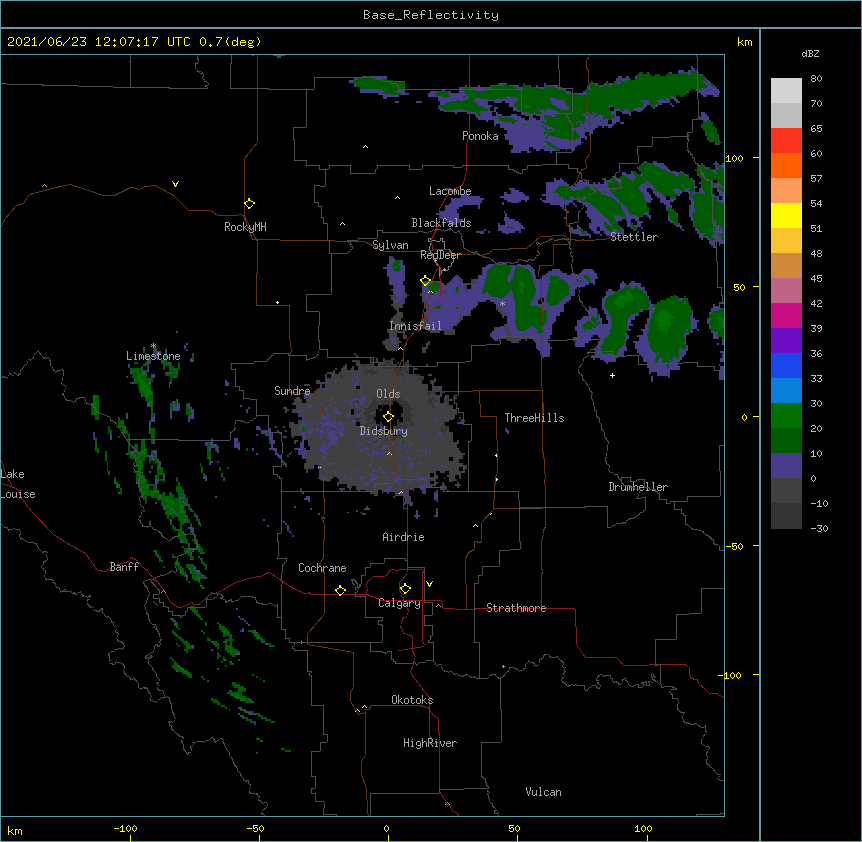Click the yellow V marker northwest of RockyMH
862x842 pixels.
click(175, 184)
